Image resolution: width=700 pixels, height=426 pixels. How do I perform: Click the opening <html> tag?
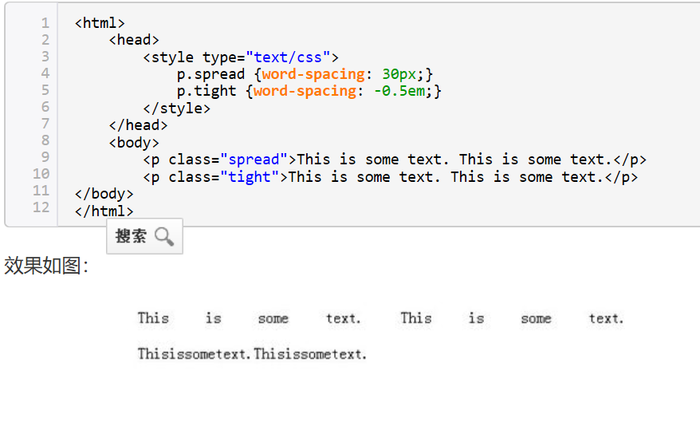[100, 23]
